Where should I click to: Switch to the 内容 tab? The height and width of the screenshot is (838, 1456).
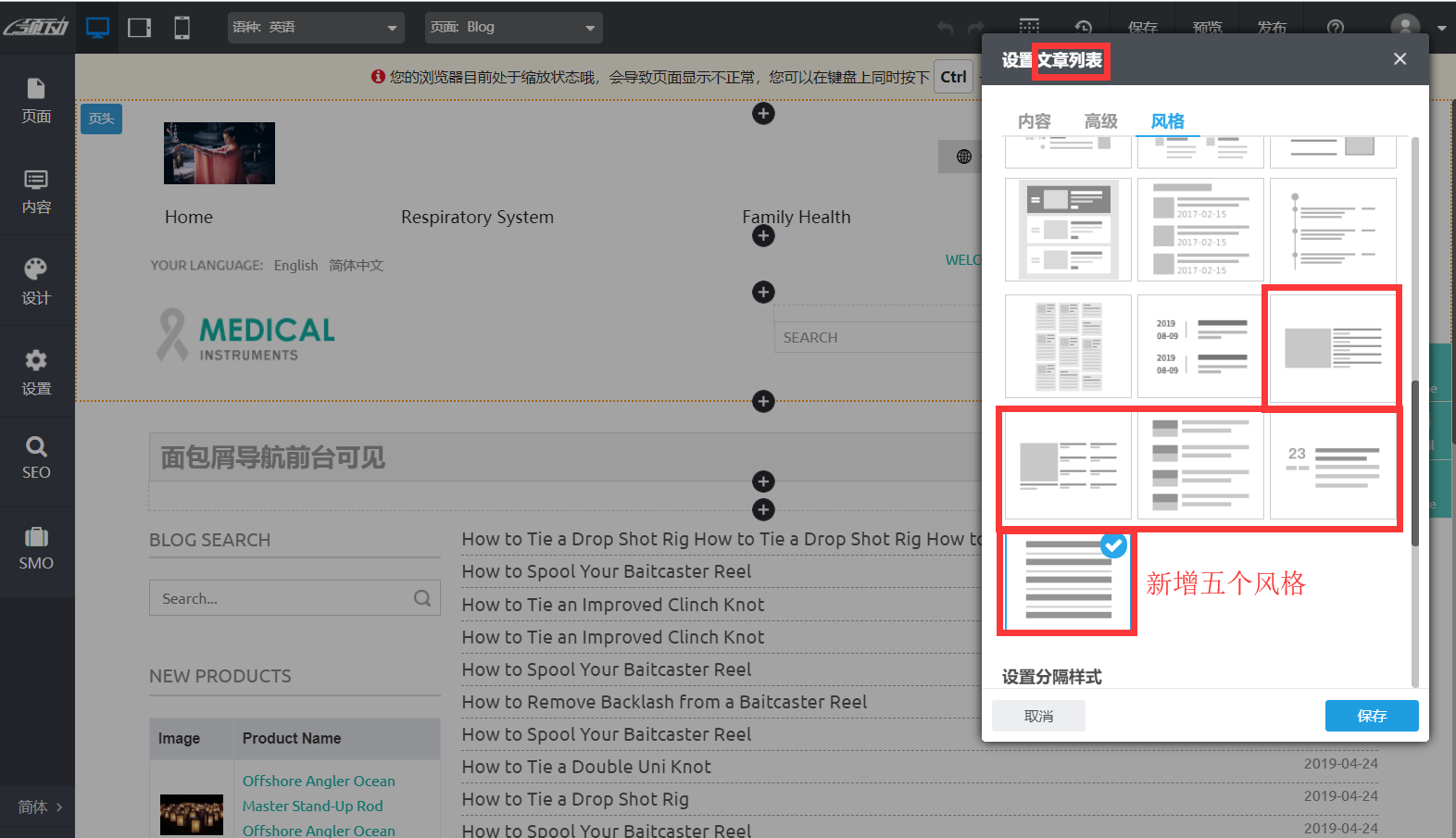tap(1034, 121)
